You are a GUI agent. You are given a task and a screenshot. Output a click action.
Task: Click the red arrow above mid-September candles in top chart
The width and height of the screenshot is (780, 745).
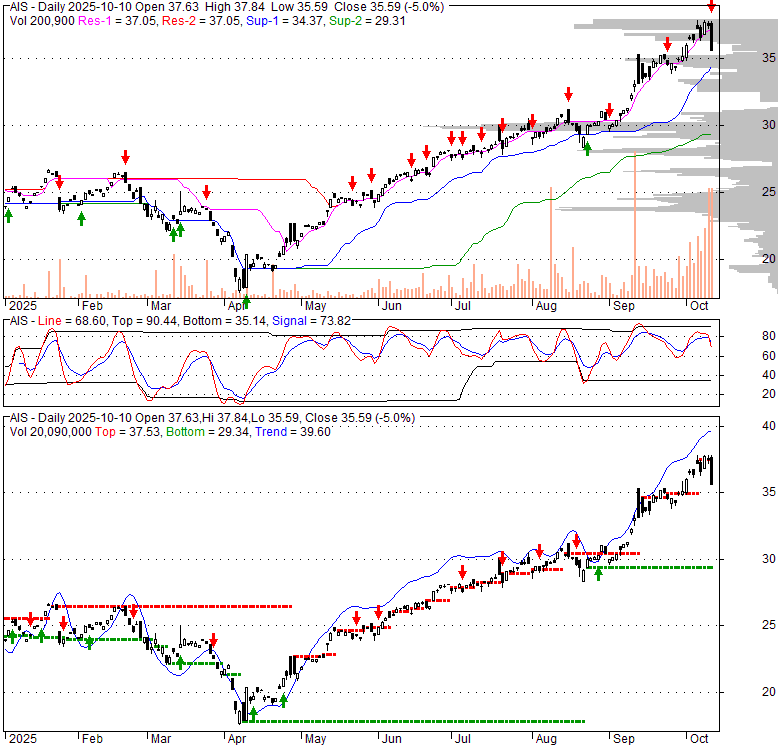(667, 44)
